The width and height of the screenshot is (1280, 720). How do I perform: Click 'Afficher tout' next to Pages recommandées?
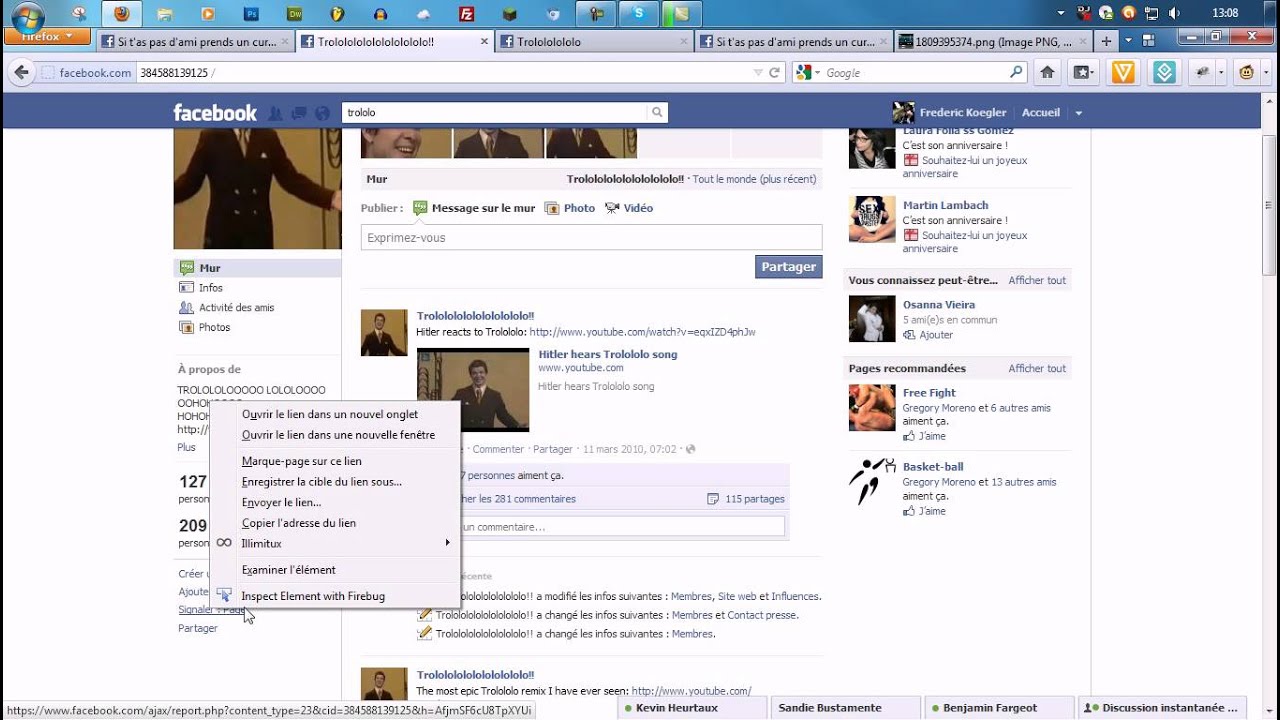1037,368
